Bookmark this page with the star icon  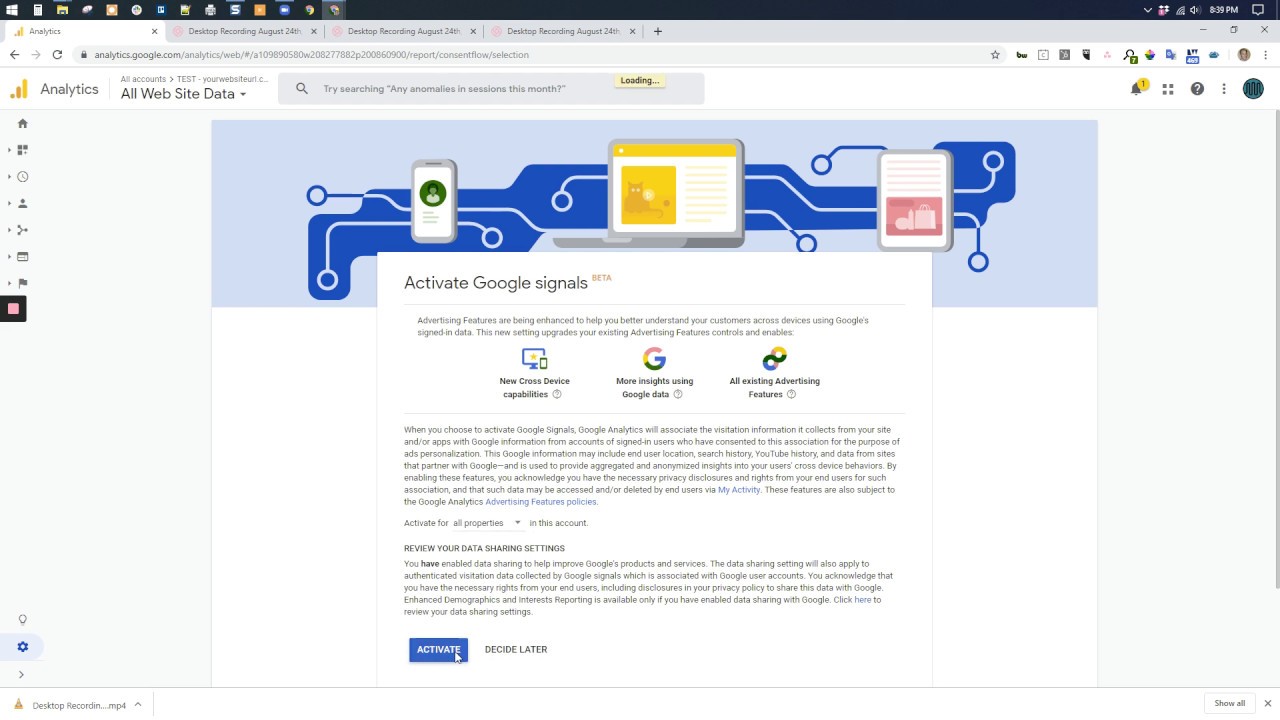point(995,55)
